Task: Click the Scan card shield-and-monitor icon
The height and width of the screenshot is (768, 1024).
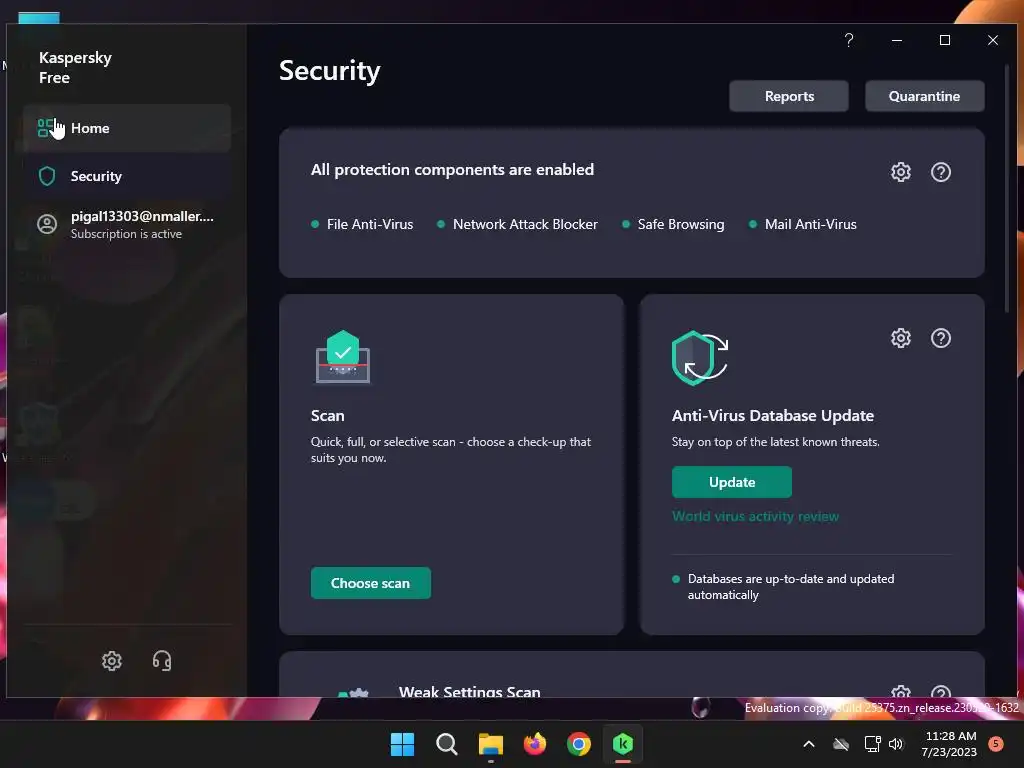Action: (x=343, y=357)
